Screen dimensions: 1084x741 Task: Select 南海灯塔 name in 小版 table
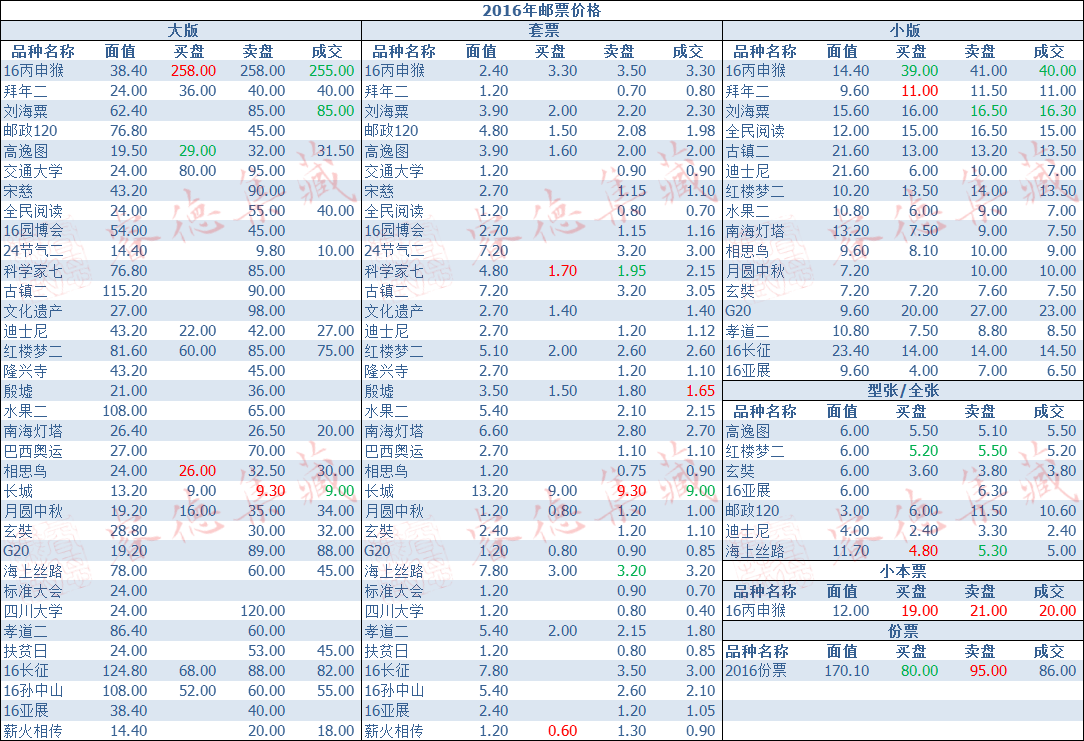[755, 231]
